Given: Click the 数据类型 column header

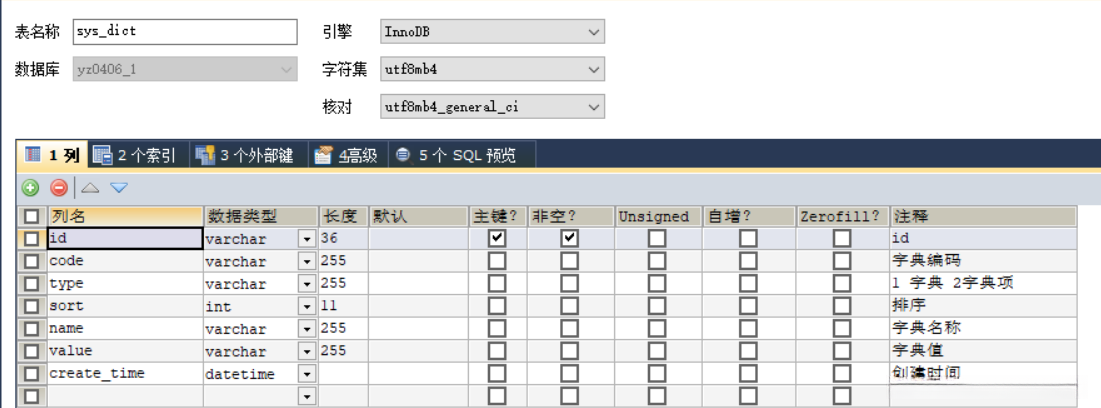Looking at the screenshot, I should (x=260, y=216).
